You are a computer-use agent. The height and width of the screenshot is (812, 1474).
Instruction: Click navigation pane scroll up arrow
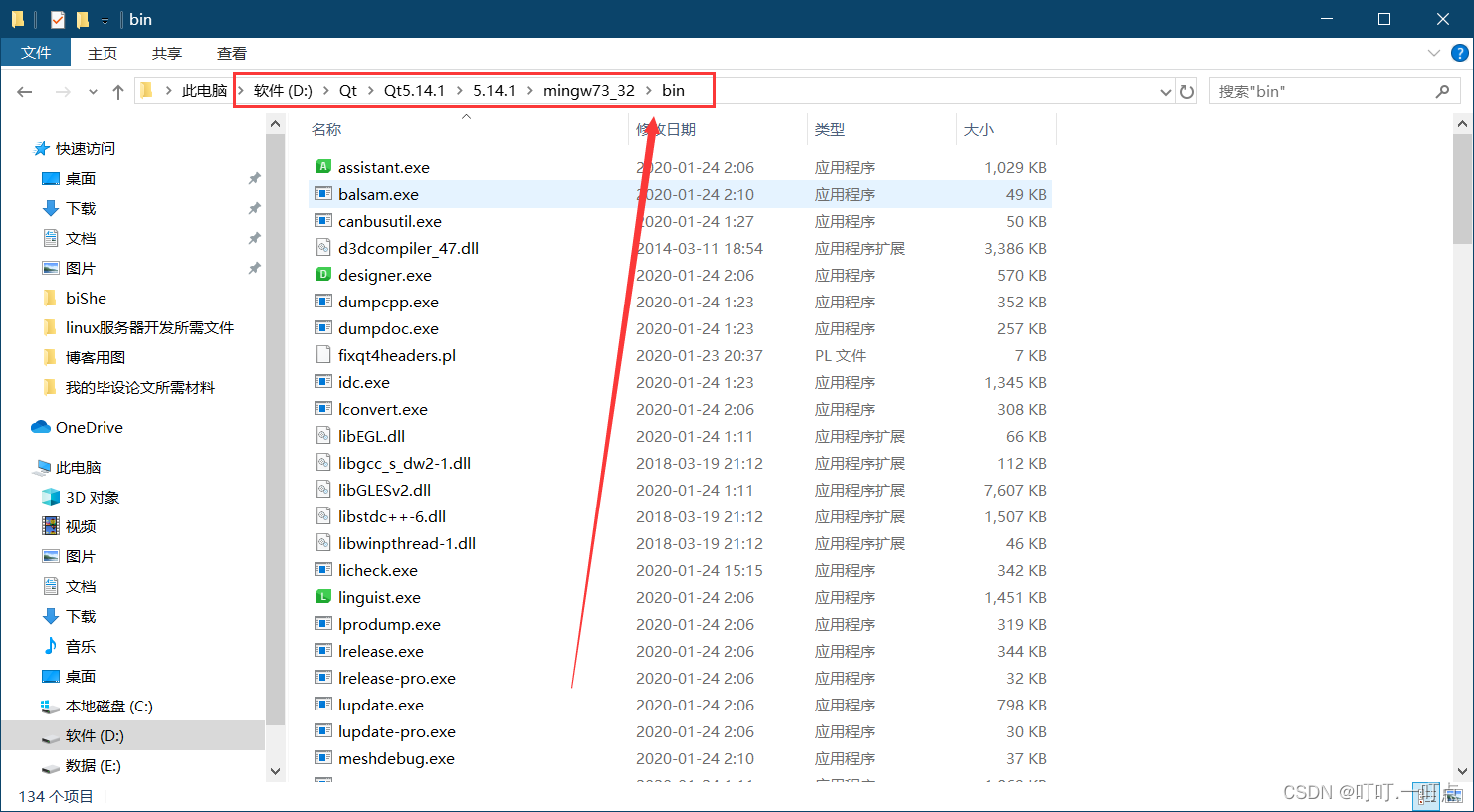coord(276,124)
